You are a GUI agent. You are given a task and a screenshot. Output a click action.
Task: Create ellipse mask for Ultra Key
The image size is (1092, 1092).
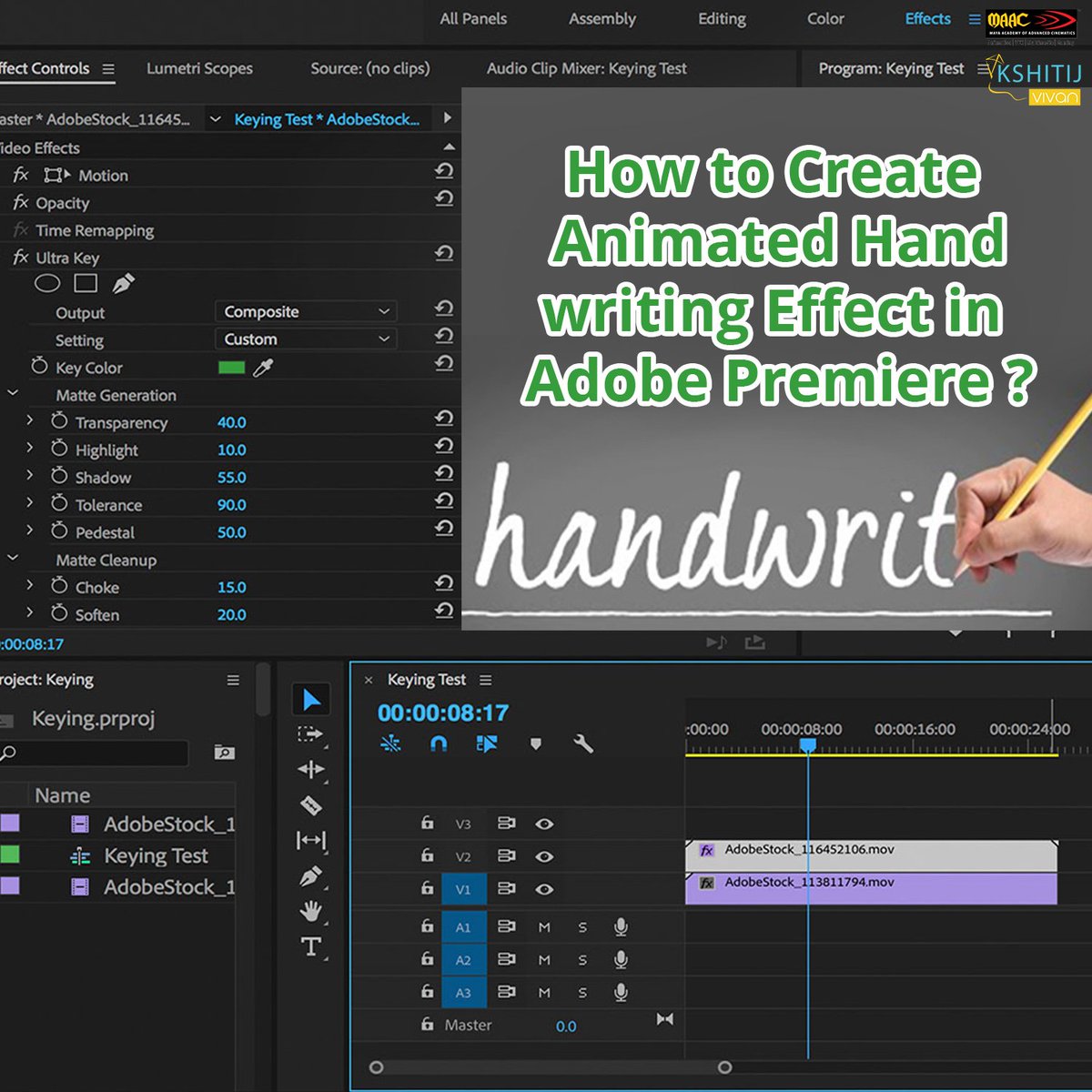pyautogui.click(x=47, y=284)
